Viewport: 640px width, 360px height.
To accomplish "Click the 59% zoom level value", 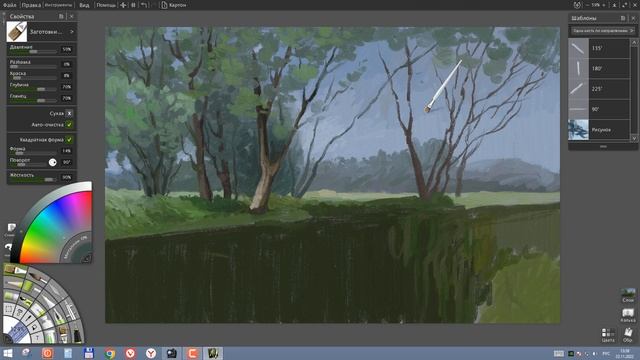I will (596, 5).
